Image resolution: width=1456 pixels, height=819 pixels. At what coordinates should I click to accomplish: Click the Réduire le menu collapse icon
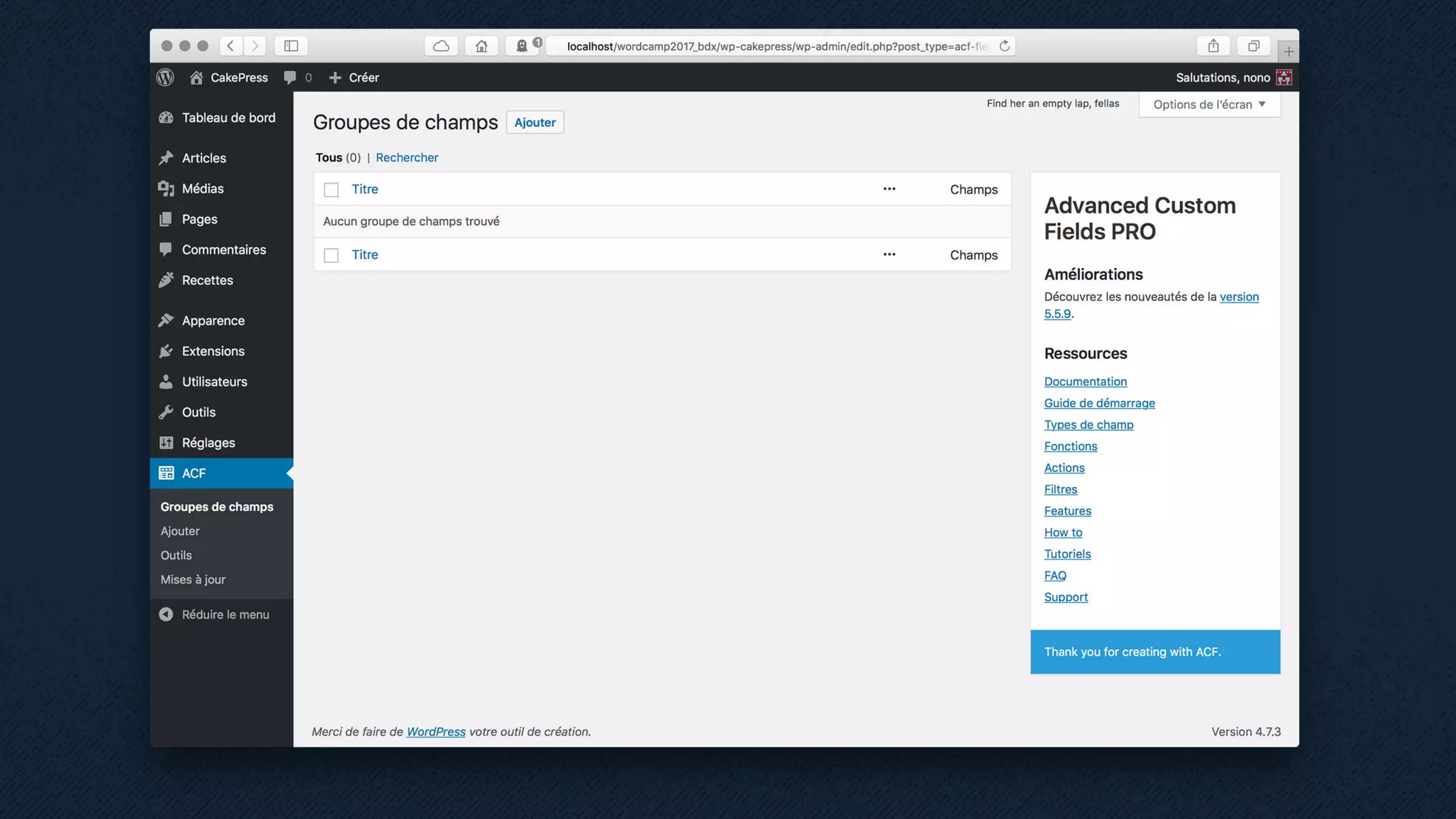pos(166,614)
